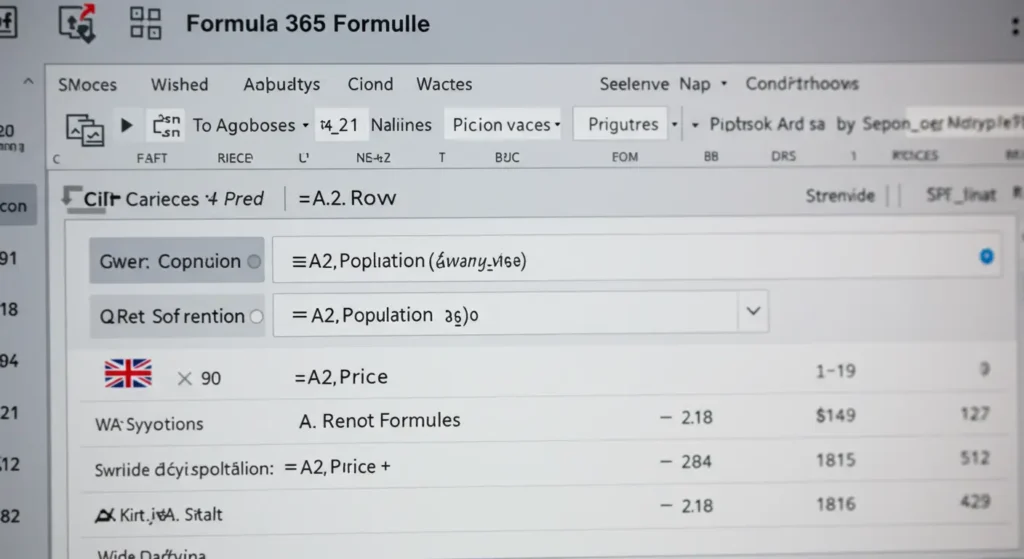The height and width of the screenshot is (559, 1024).
Task: Expand the 'To Agoboses' dropdown
Action: [304, 126]
